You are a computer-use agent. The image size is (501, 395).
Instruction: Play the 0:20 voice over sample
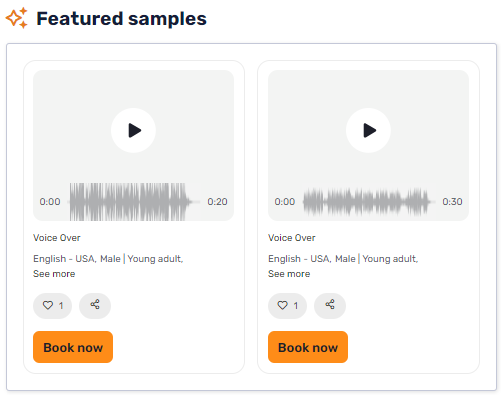133,130
